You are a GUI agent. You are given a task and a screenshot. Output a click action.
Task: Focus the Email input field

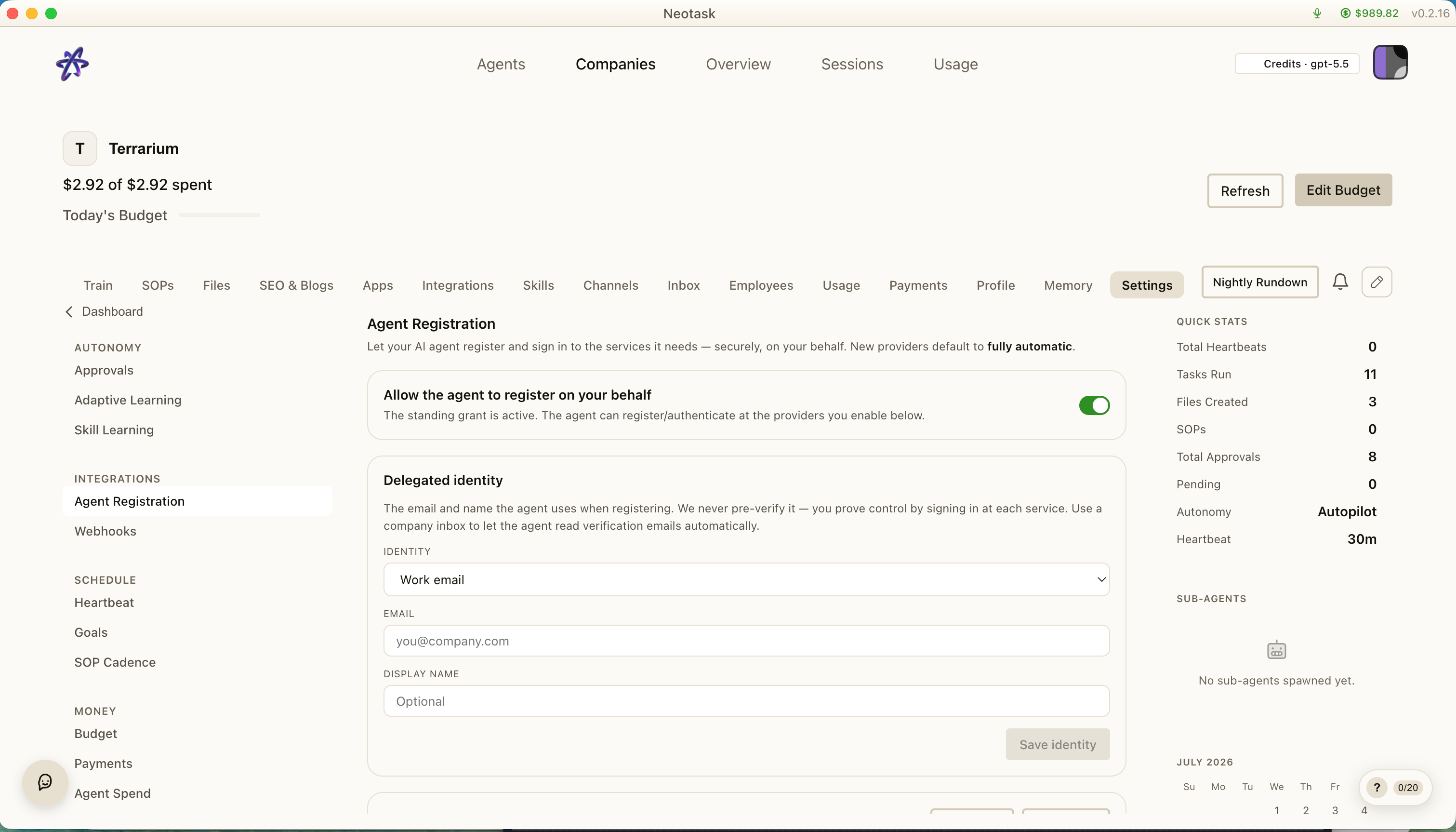(746, 641)
